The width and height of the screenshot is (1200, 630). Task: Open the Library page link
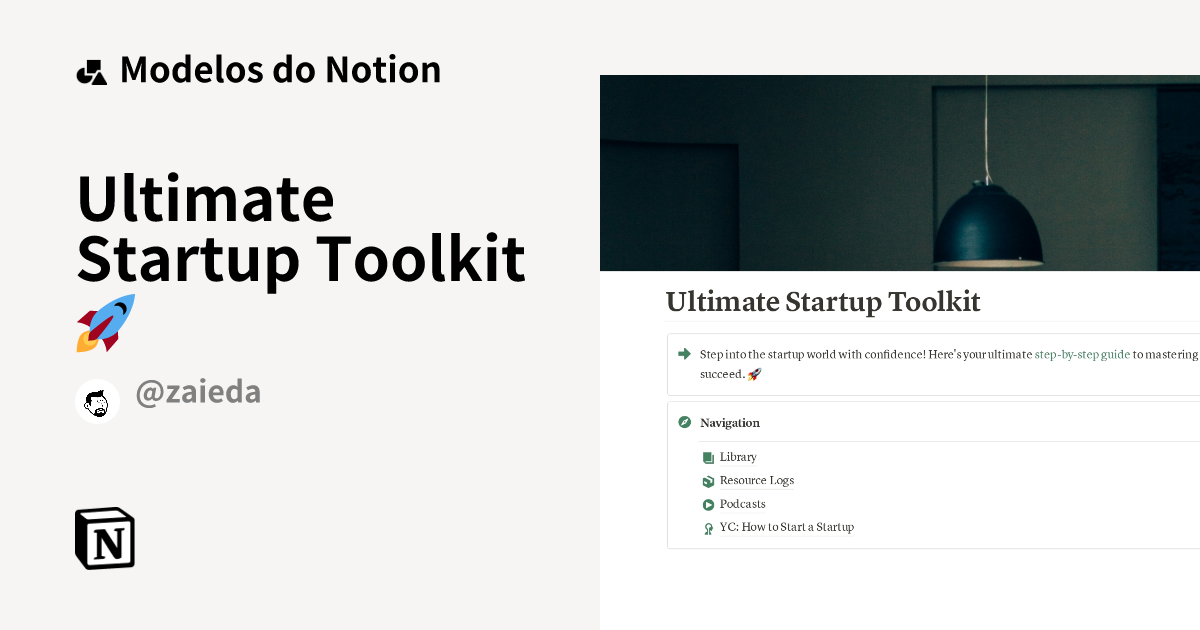[x=737, y=457]
